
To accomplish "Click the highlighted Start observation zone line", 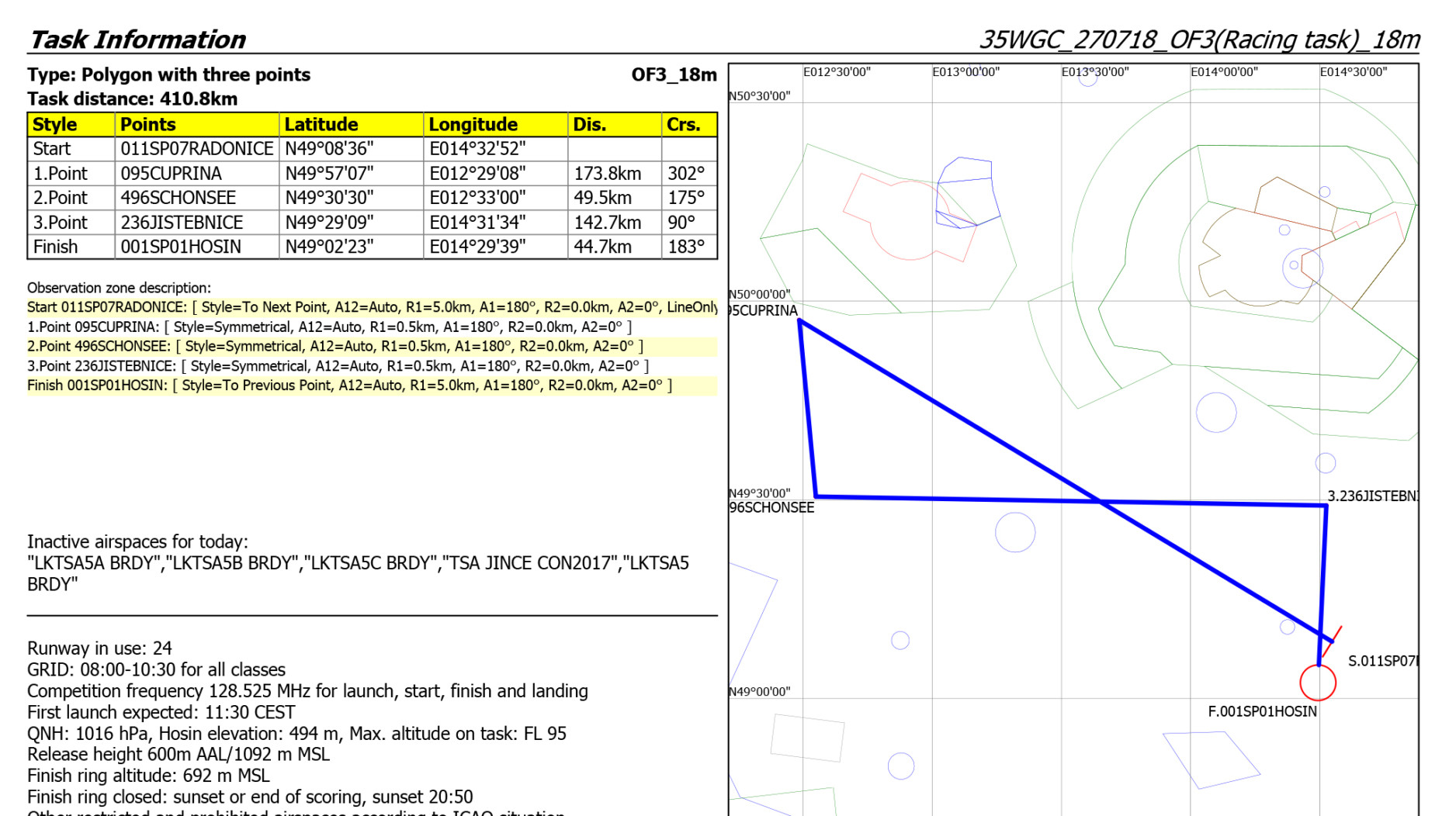I will 371,307.
